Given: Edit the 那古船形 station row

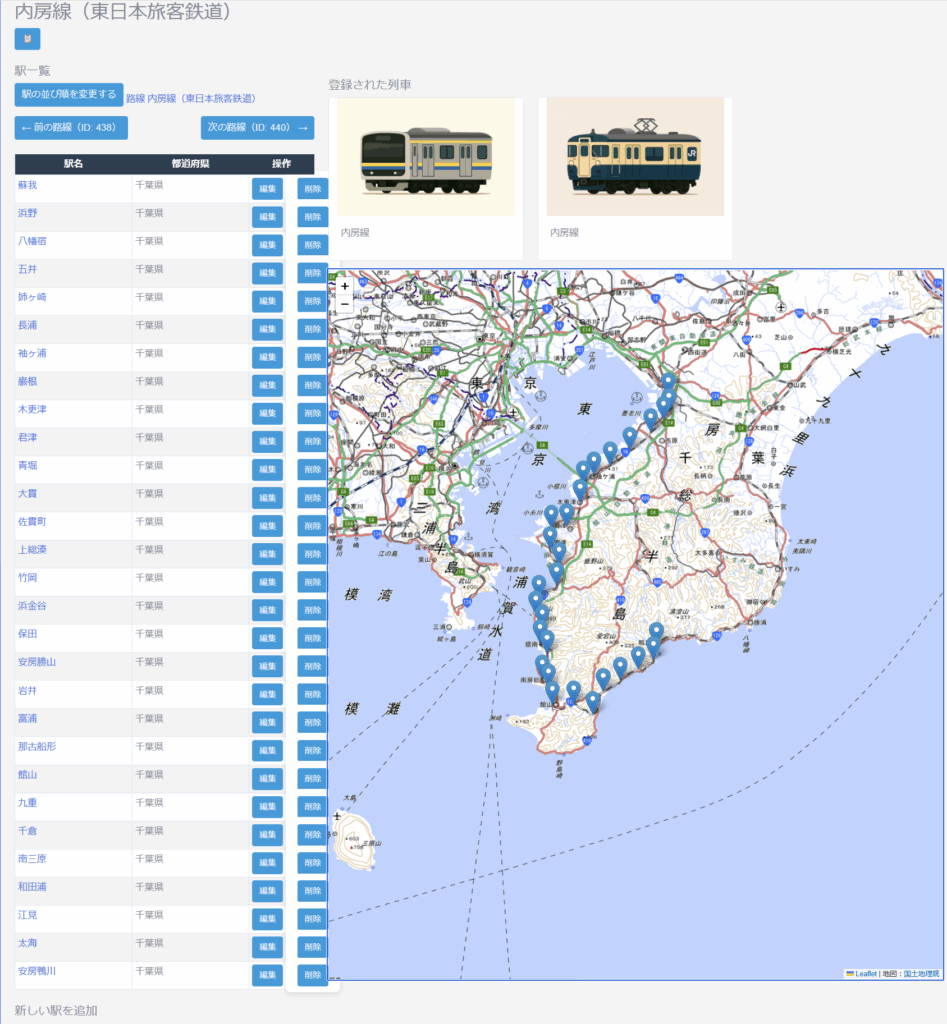Looking at the screenshot, I should 268,750.
